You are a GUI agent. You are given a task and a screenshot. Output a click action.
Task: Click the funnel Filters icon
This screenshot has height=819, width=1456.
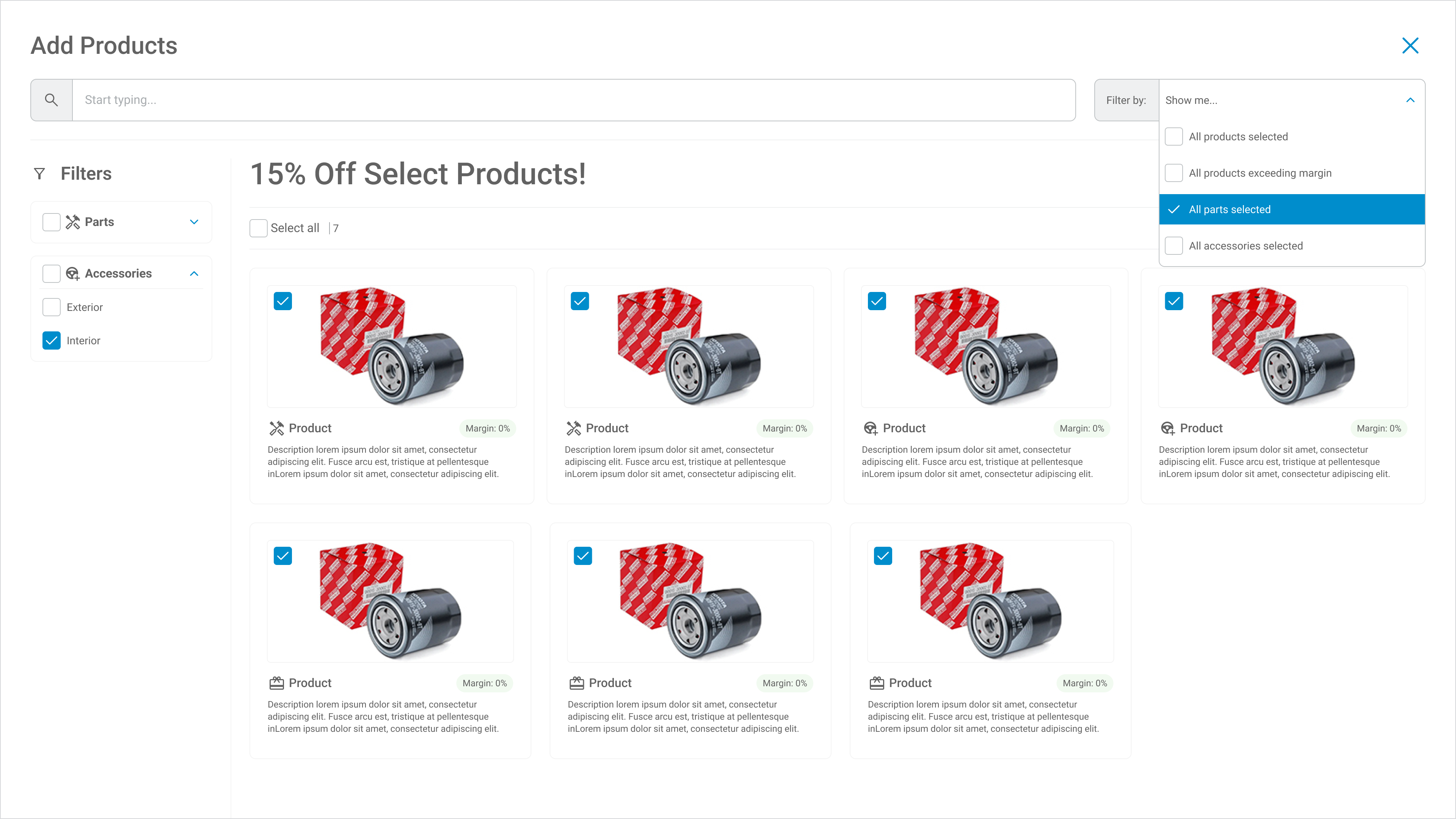click(39, 174)
